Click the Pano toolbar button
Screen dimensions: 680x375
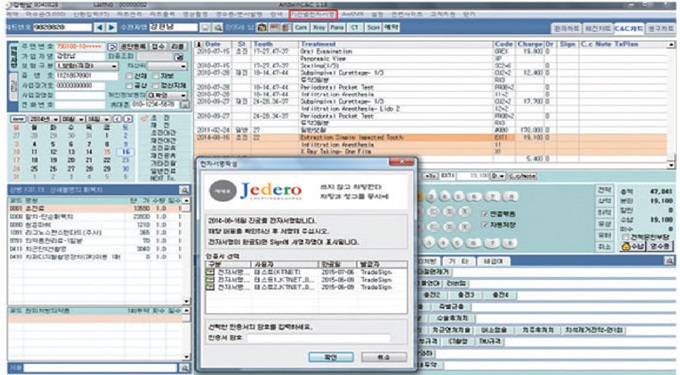click(x=337, y=27)
